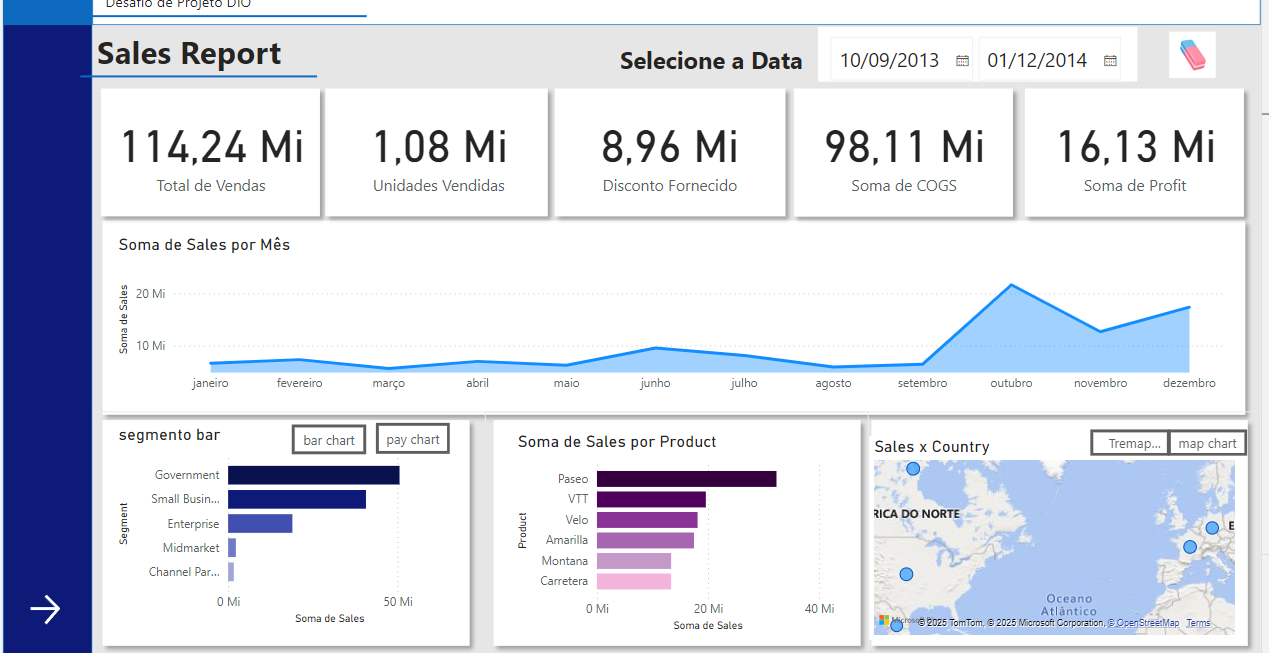
Task: Select the Unidades Vendidas card
Action: [438, 152]
